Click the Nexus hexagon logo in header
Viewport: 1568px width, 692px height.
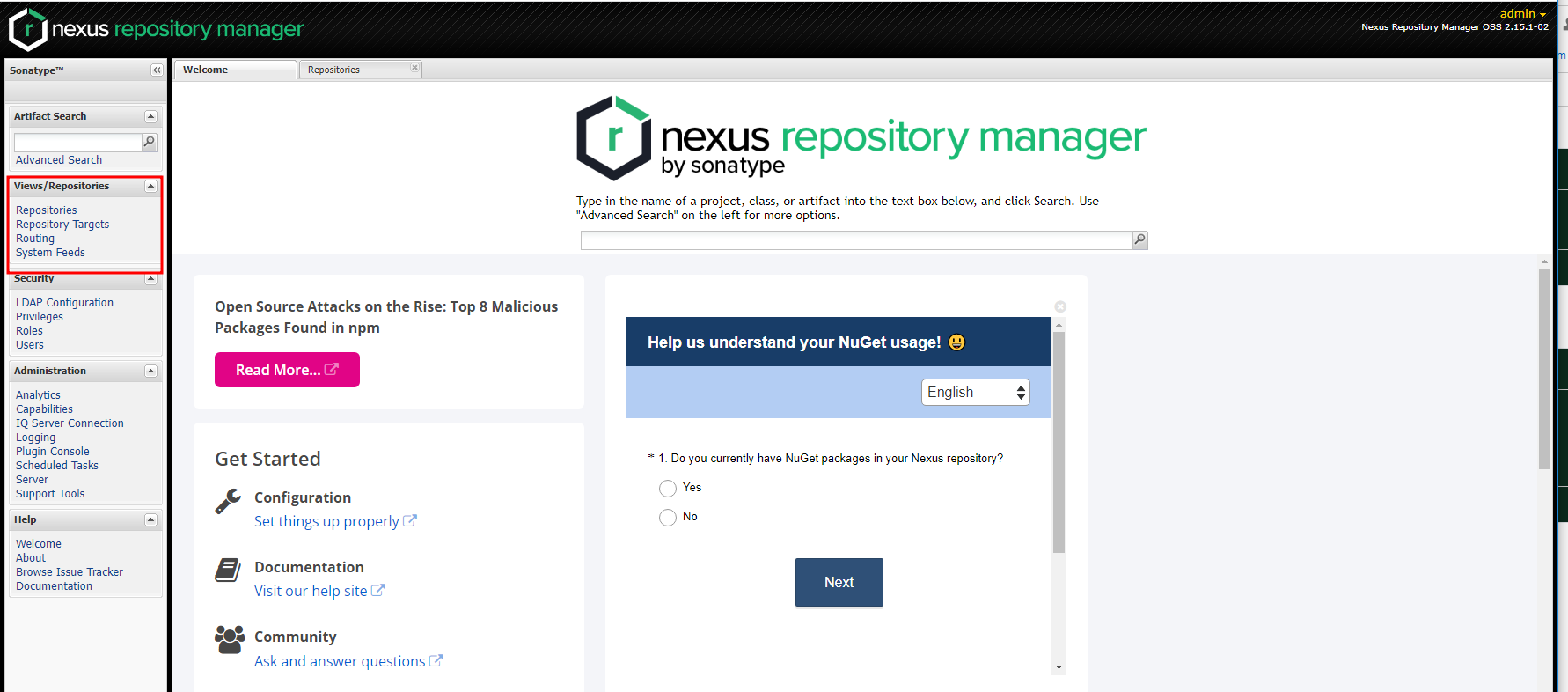tap(27, 29)
